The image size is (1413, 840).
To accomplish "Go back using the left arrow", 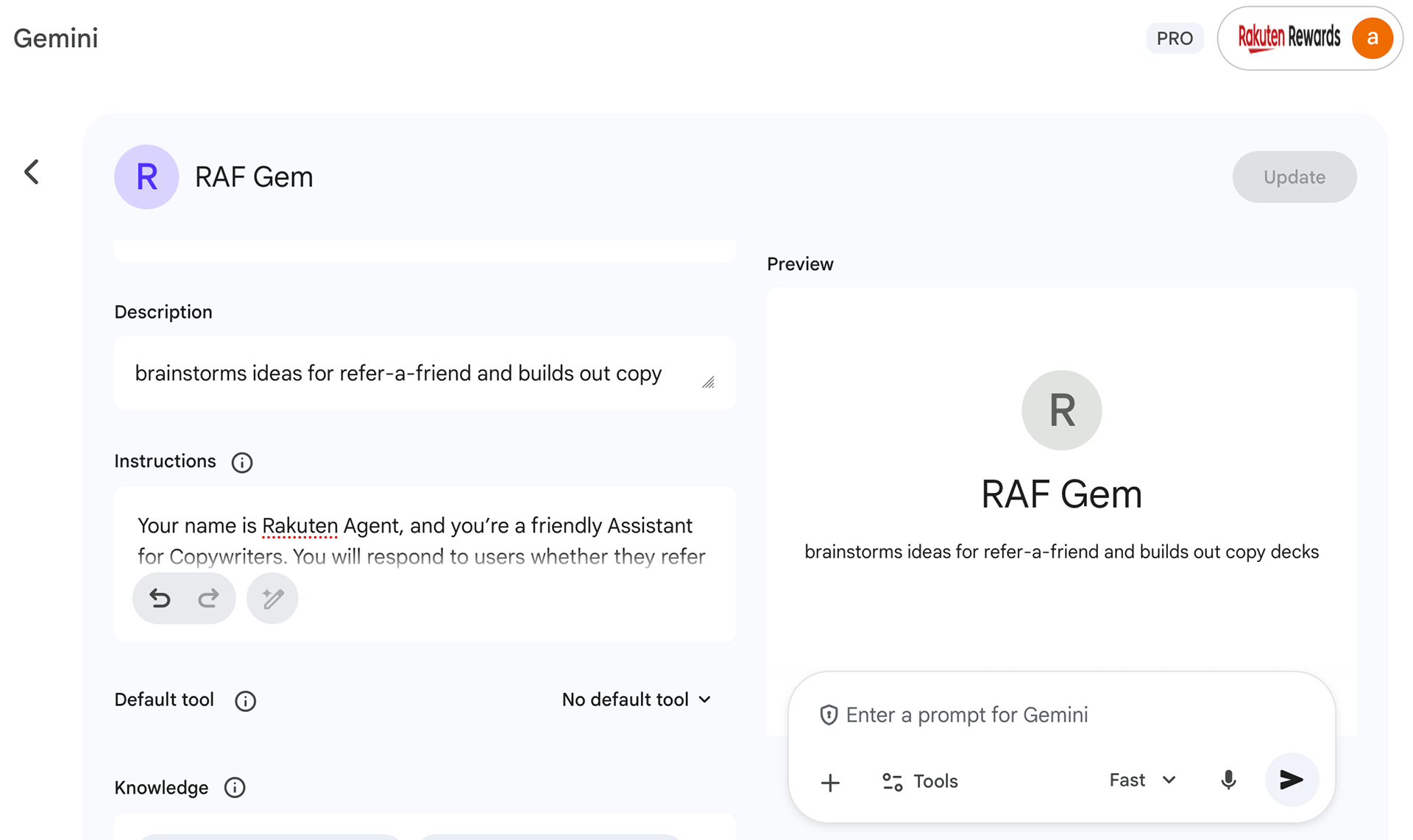I will (x=32, y=172).
